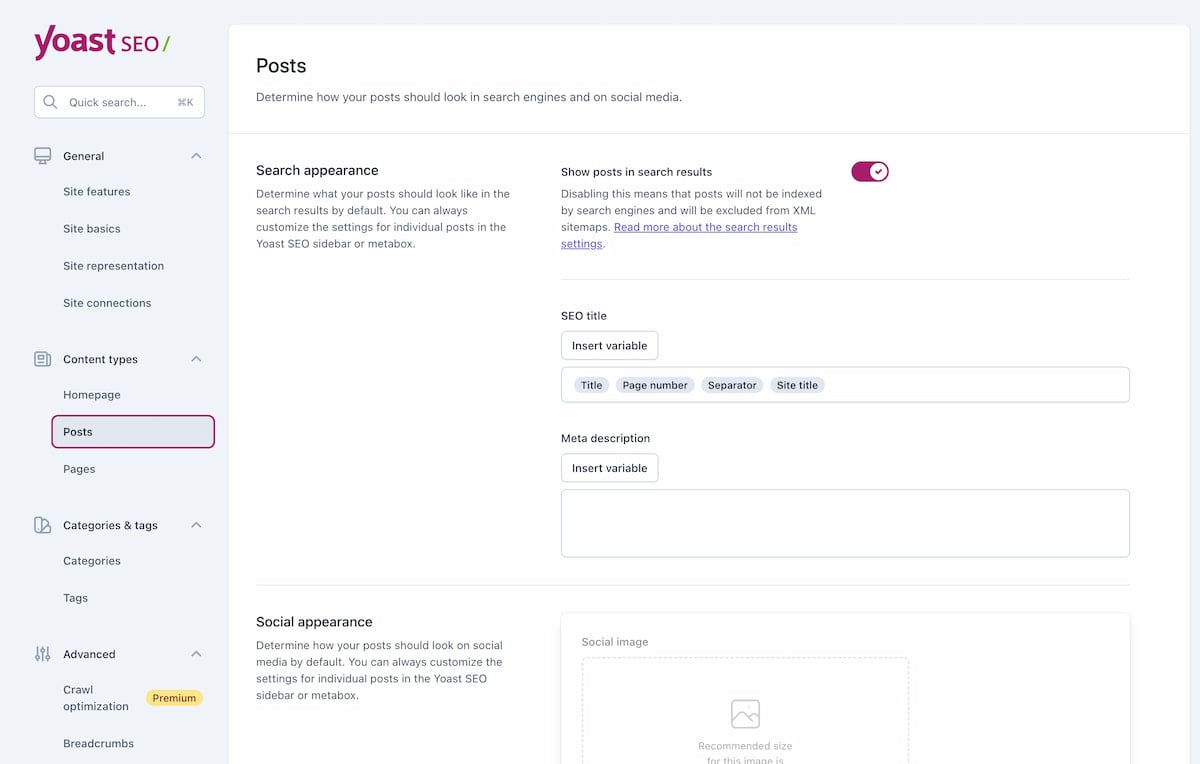
Task: Follow the search results settings link
Action: coord(706,227)
